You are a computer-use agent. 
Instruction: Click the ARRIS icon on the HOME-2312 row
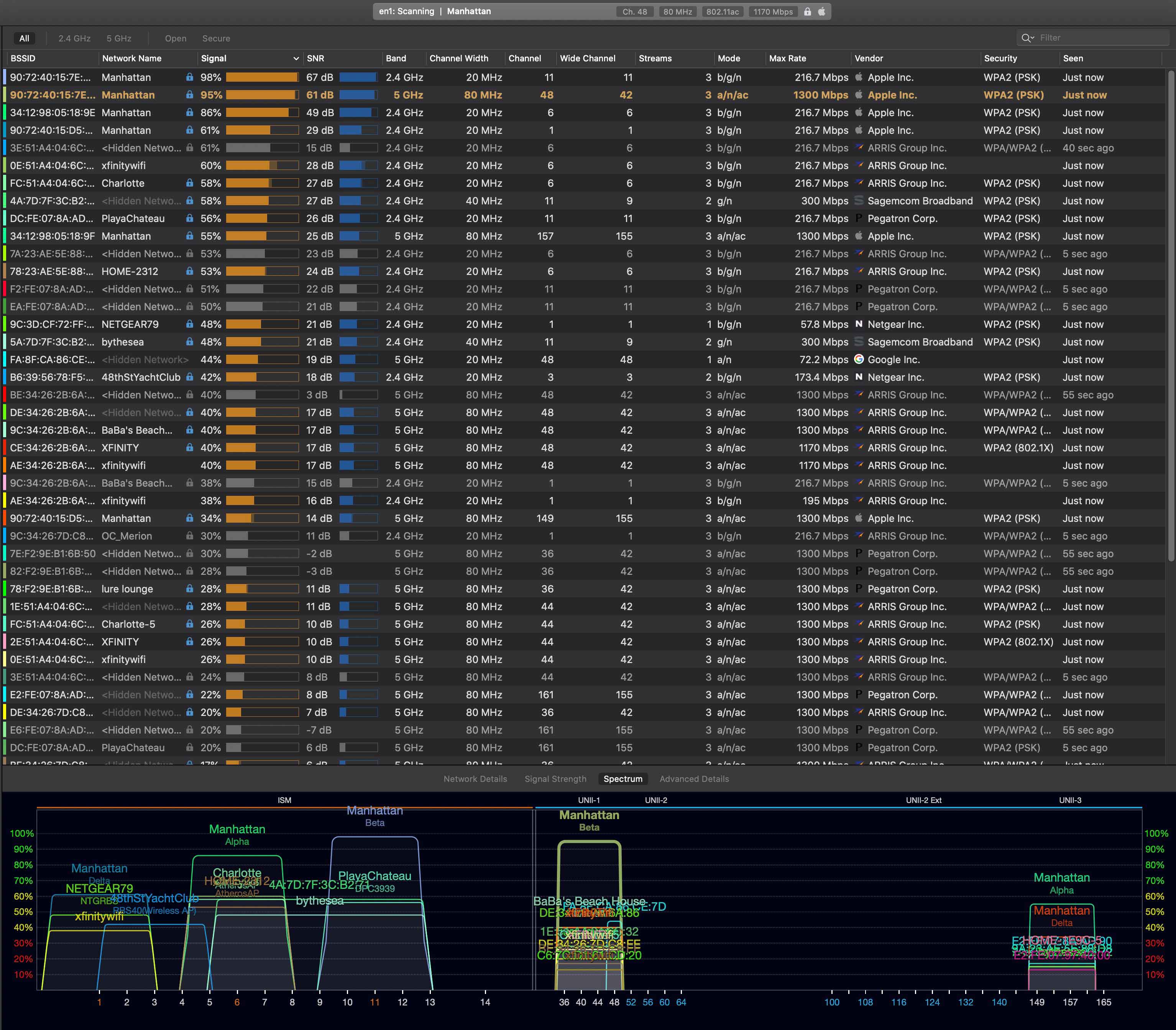click(x=859, y=271)
